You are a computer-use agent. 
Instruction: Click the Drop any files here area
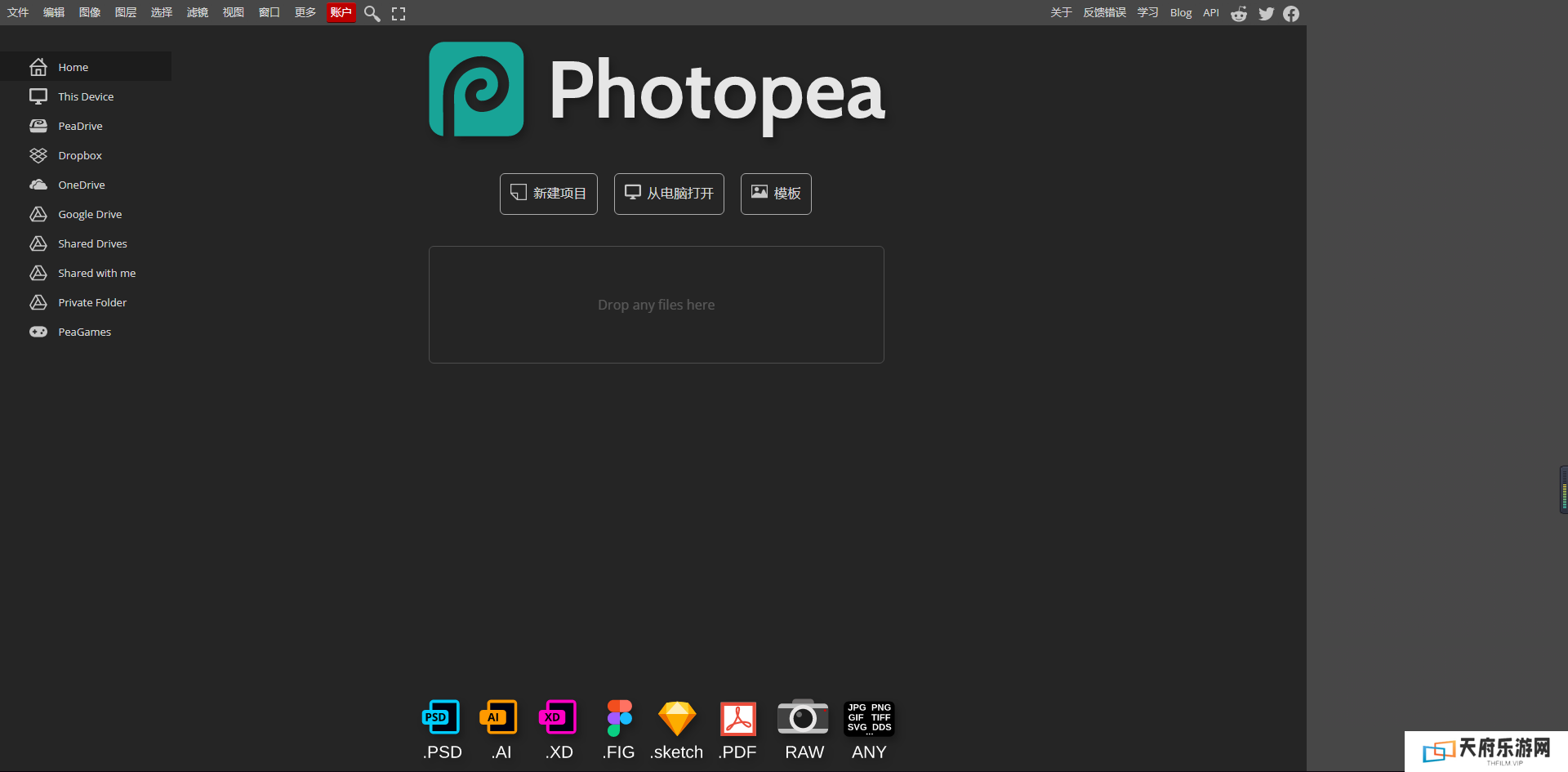(x=656, y=305)
